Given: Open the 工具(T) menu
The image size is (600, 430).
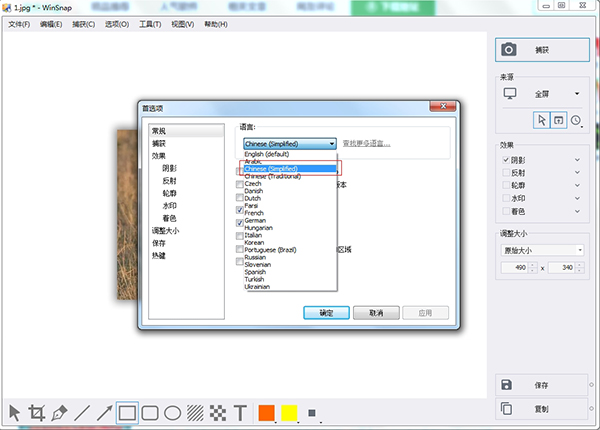Looking at the screenshot, I should [x=150, y=24].
